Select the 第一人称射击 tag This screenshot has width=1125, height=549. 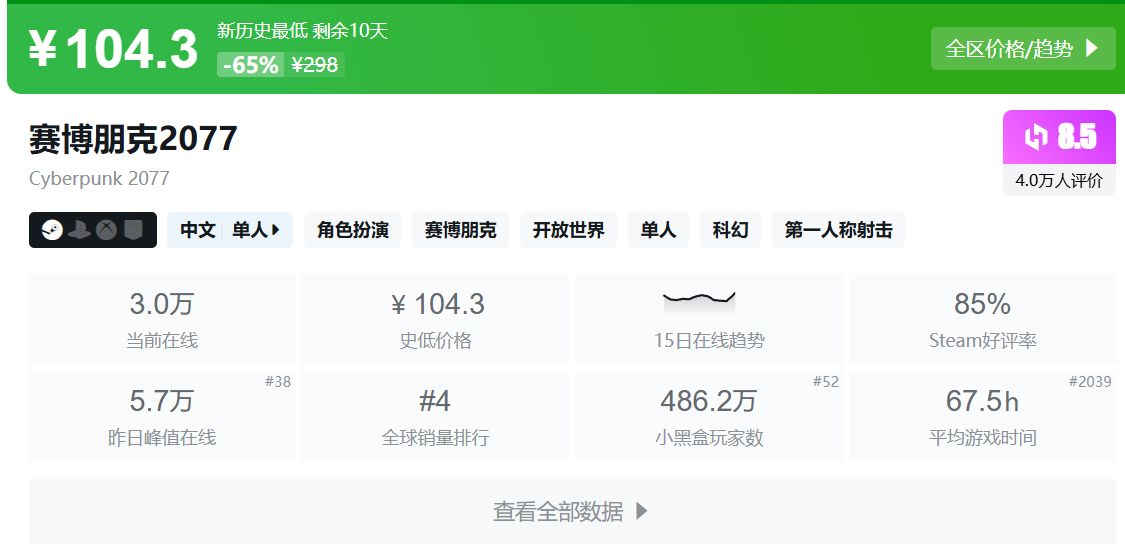tap(838, 230)
